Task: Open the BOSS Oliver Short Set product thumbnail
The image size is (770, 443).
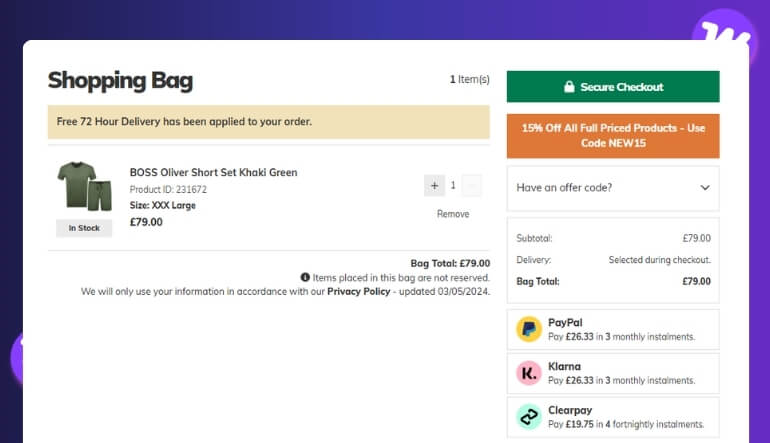Action: pos(84,186)
